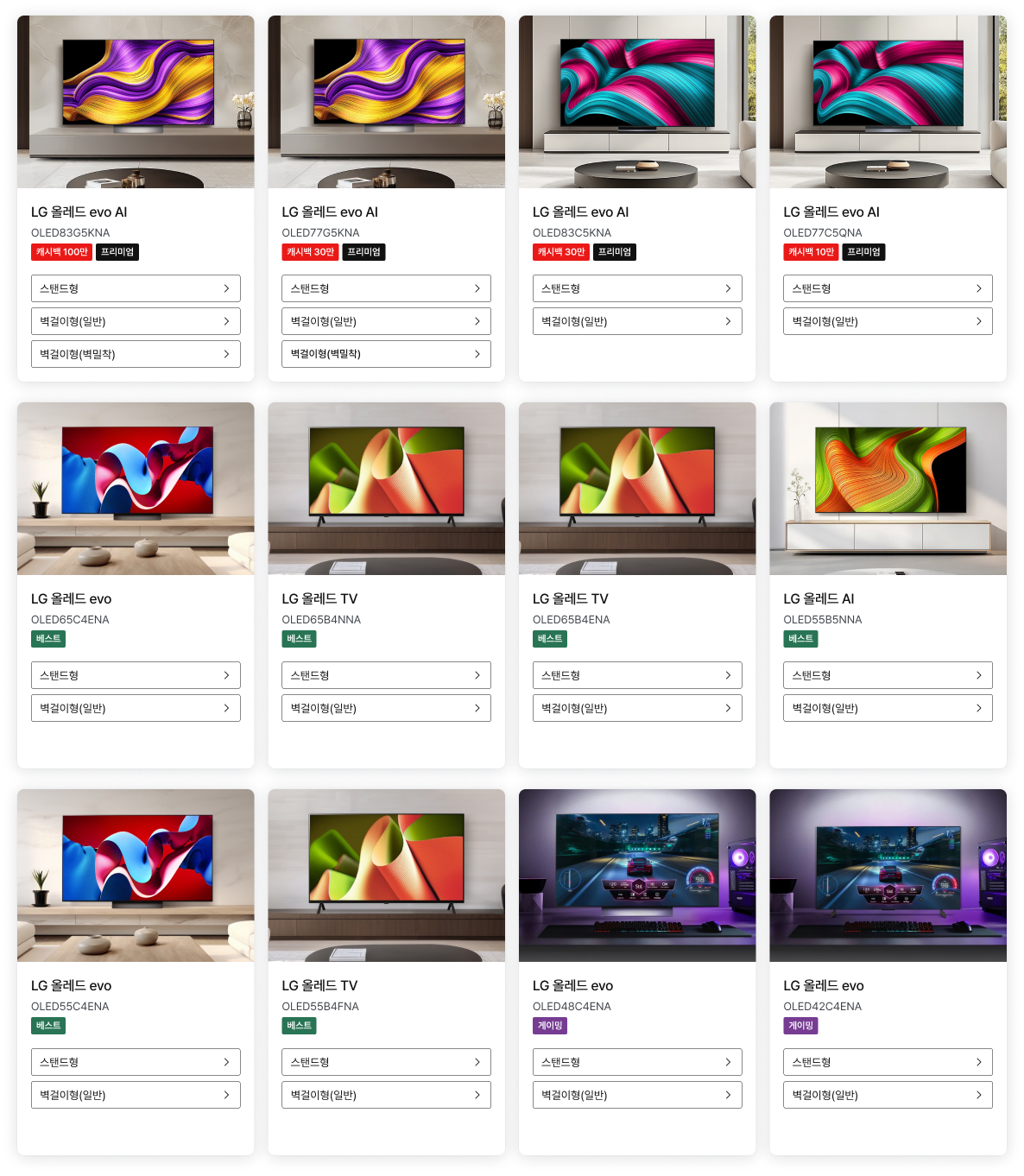Image resolution: width=1024 pixels, height=1176 pixels.
Task: Click chevron on 스탠드형 for OLED65C4ENA
Action: 226,675
